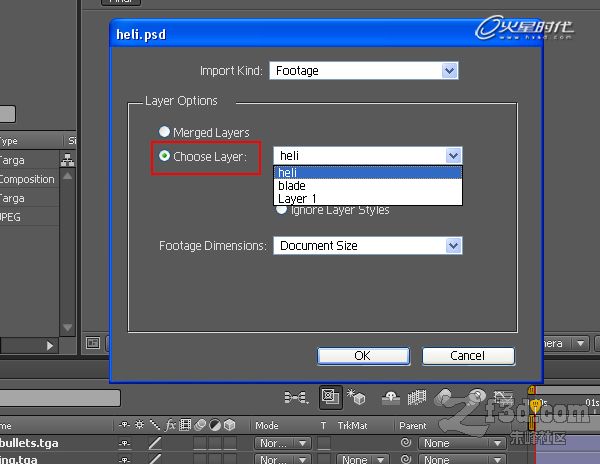Click the Collapse Transformations sun column icon
The image size is (600, 464).
139,425
